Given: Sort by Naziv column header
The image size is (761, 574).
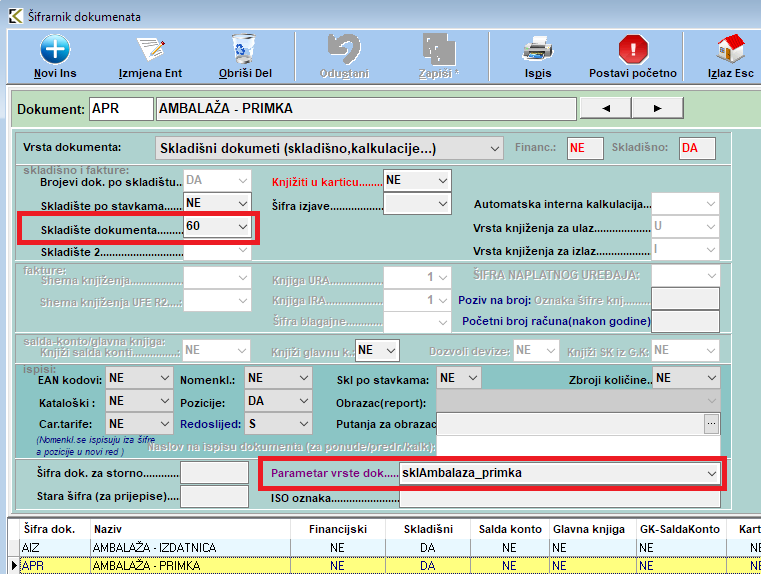Looking at the screenshot, I should 190,529.
